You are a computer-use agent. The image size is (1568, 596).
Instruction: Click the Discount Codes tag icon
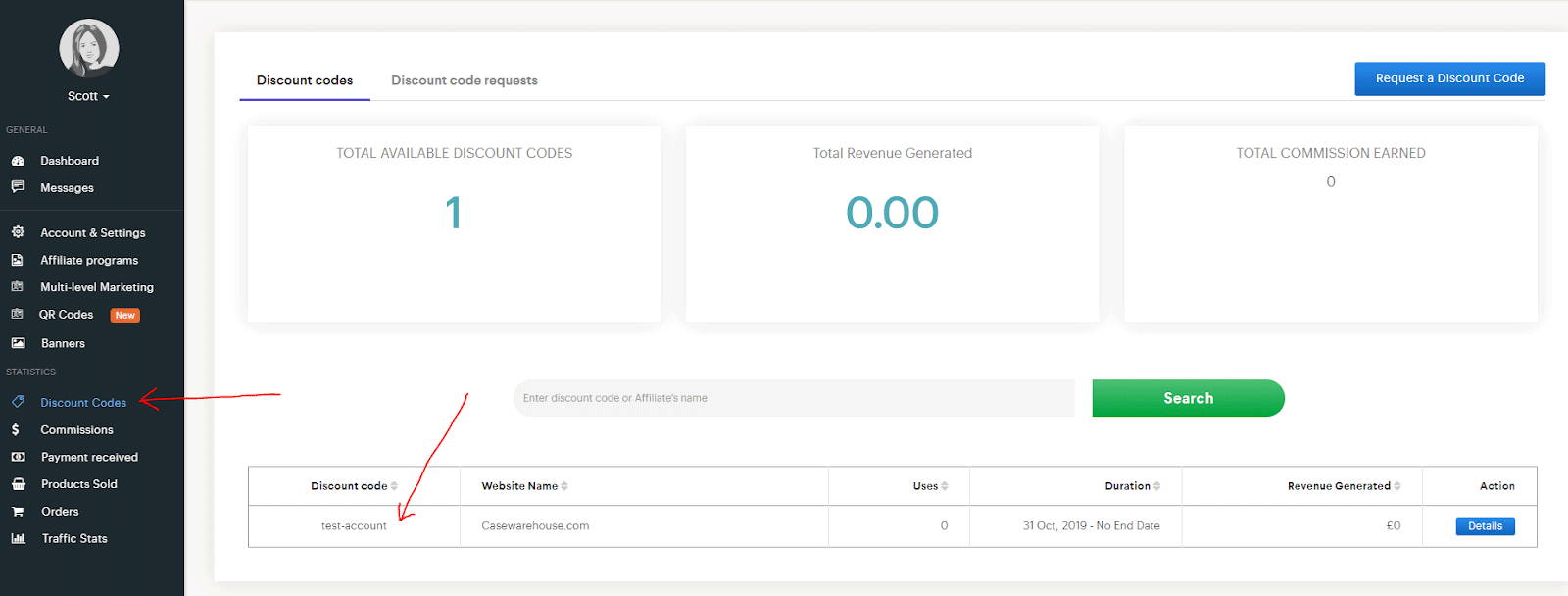18,402
